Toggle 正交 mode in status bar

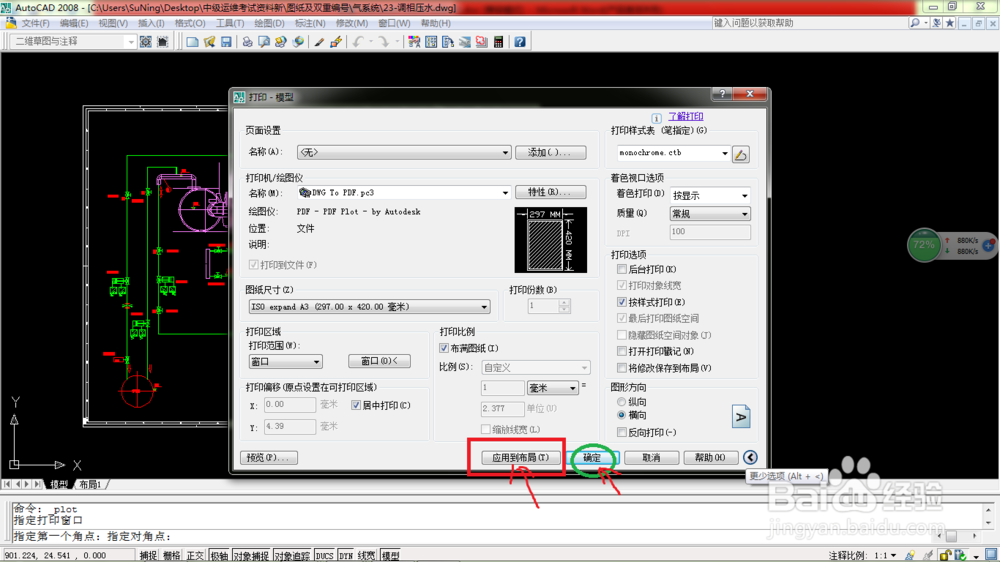[x=195, y=556]
